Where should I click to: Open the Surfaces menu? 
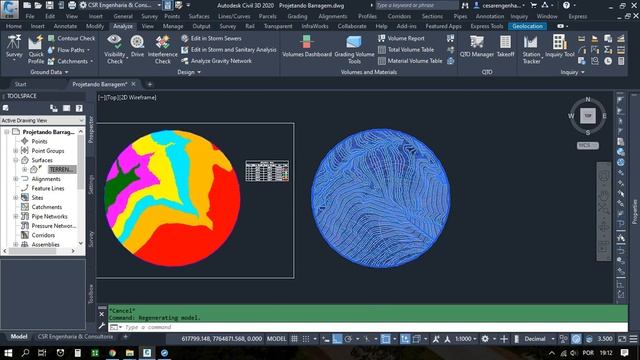(x=199, y=16)
